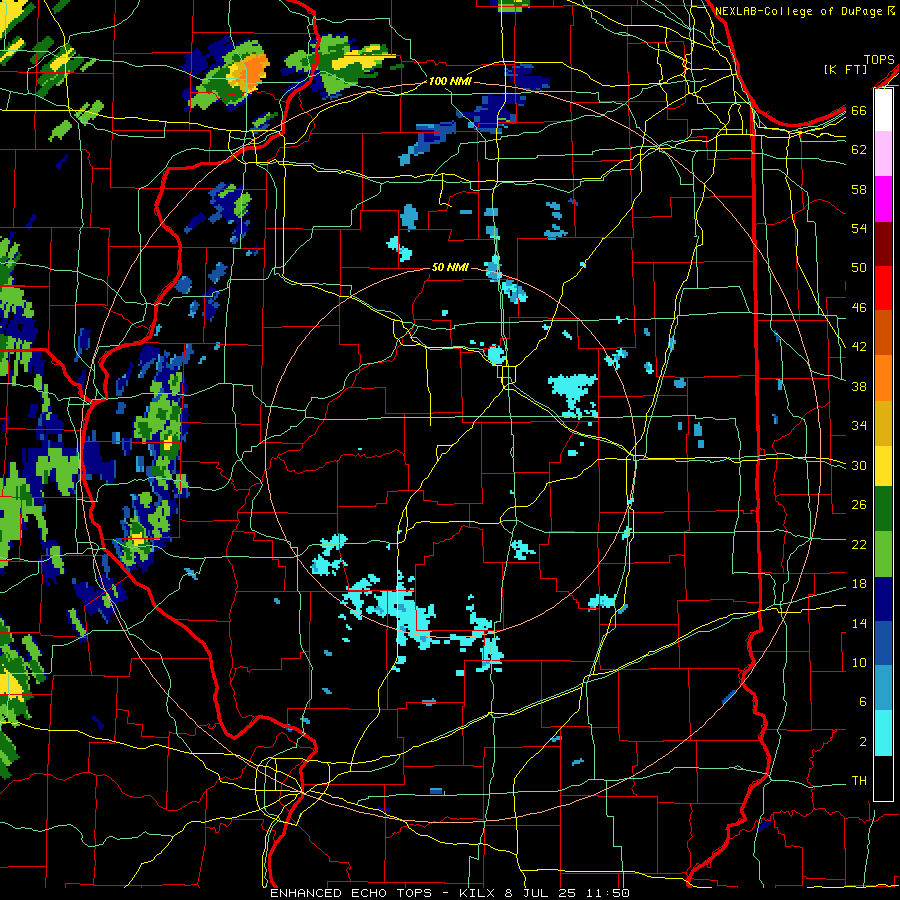Viewport: 900px width, 900px height.
Task: Click the "38" legend label
Action: point(859,386)
